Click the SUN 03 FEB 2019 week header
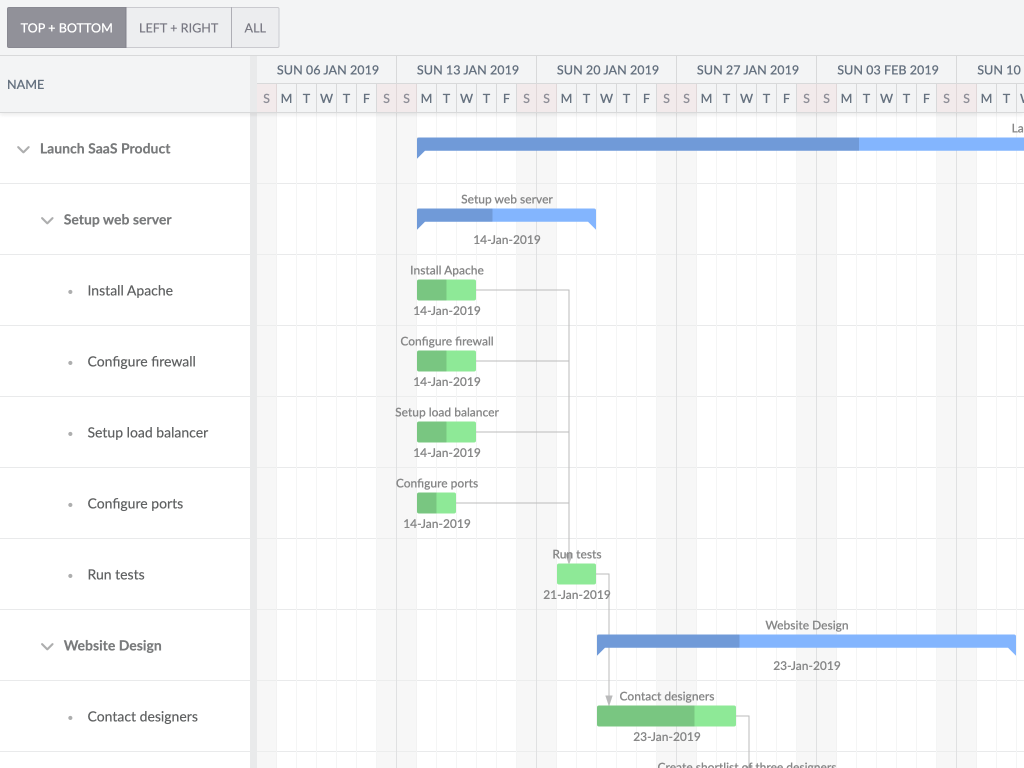The width and height of the screenshot is (1024, 768). (x=888, y=70)
